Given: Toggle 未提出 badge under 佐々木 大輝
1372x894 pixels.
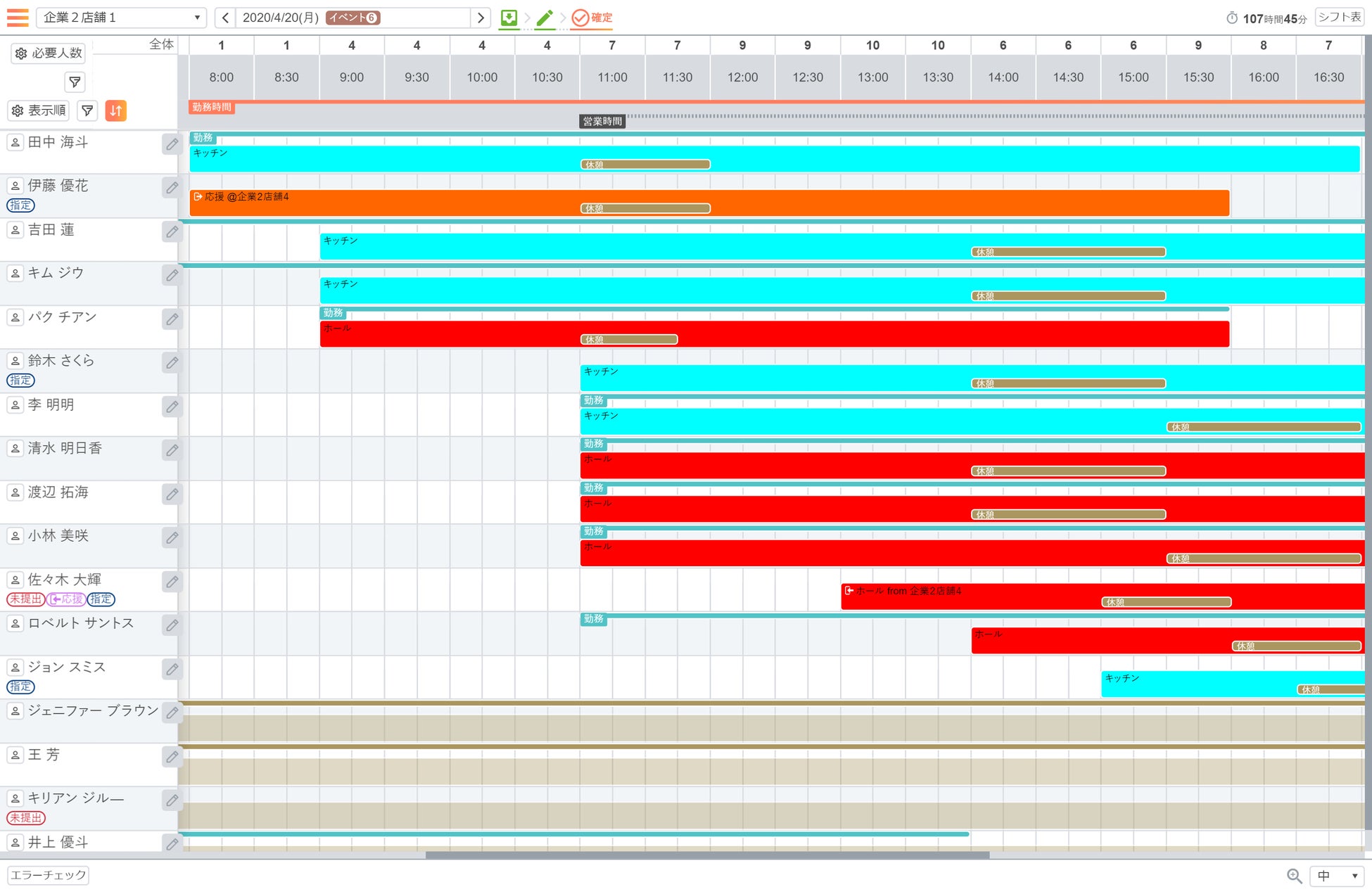Looking at the screenshot, I should click(25, 599).
